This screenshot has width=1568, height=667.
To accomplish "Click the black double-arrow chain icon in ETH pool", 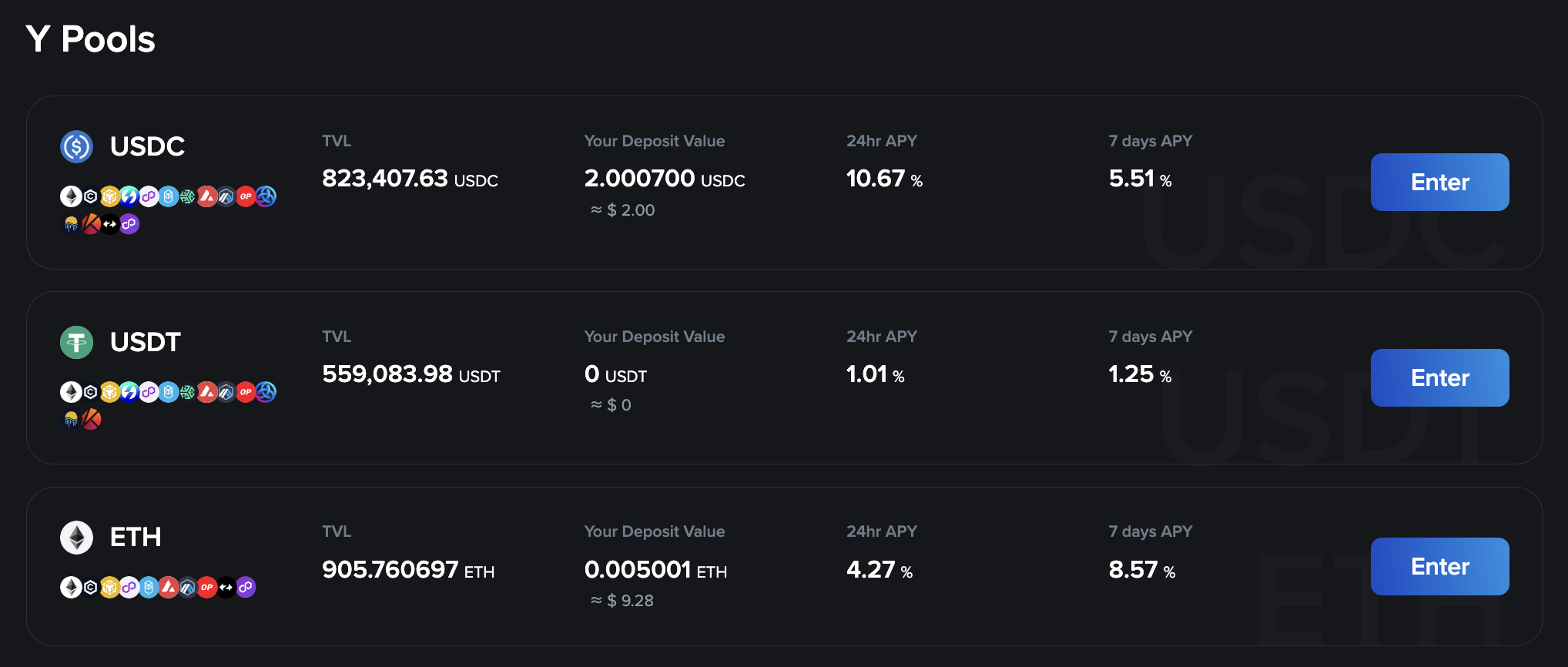I will click(226, 588).
